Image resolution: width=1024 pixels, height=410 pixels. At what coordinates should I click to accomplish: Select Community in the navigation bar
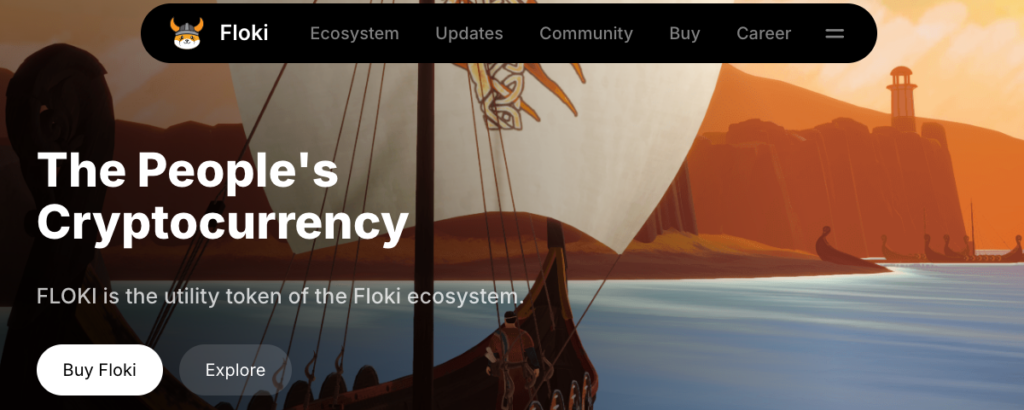586,33
